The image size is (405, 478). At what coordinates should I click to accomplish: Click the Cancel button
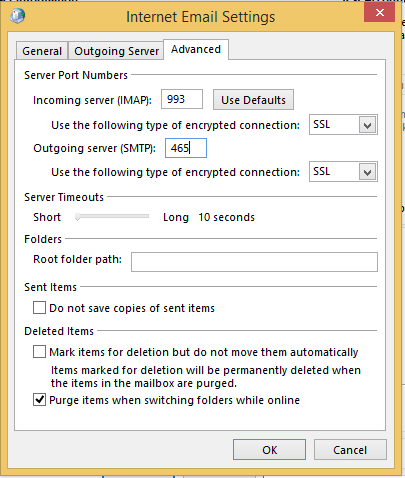(350, 450)
